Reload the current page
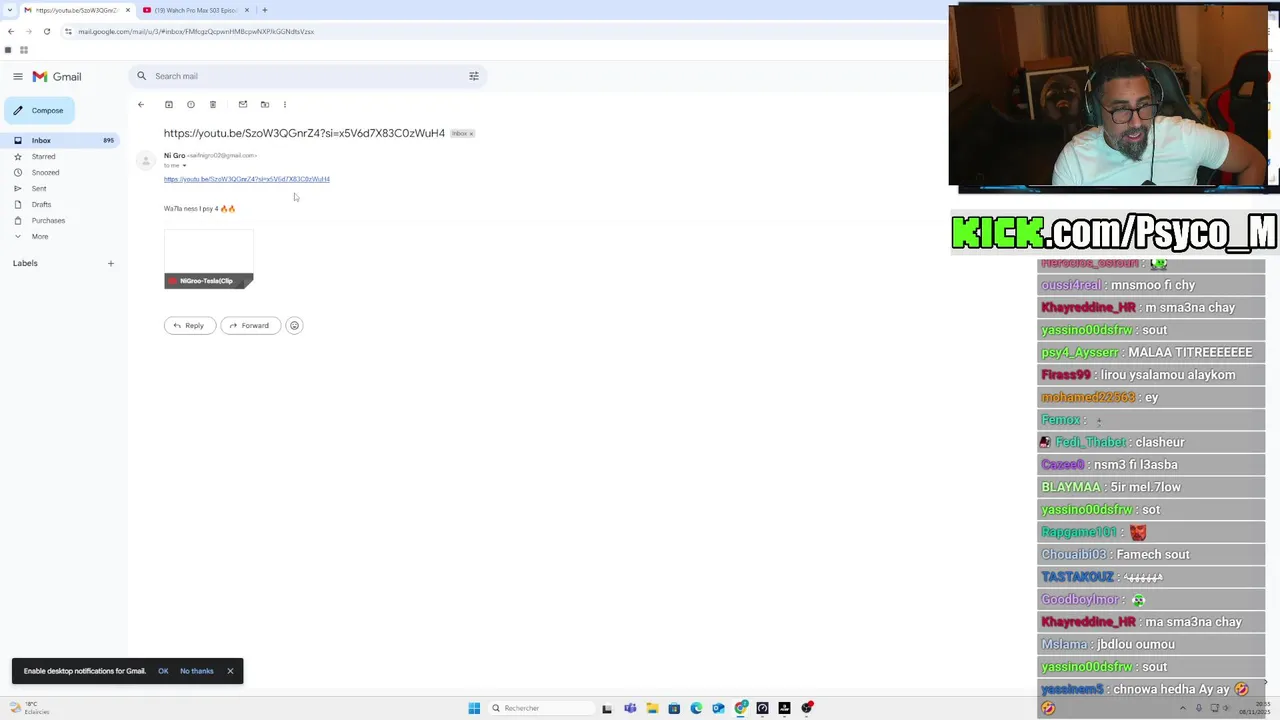The height and width of the screenshot is (720, 1280). click(x=47, y=31)
